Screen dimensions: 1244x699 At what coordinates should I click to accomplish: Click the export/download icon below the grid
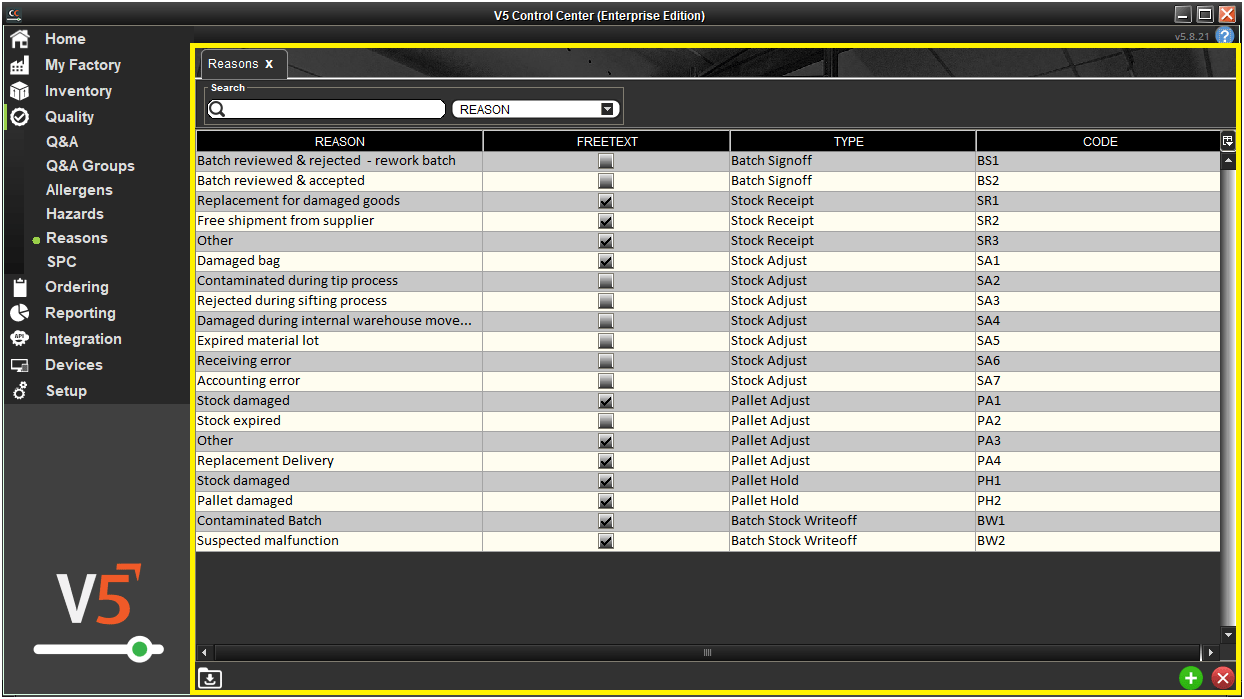point(209,678)
